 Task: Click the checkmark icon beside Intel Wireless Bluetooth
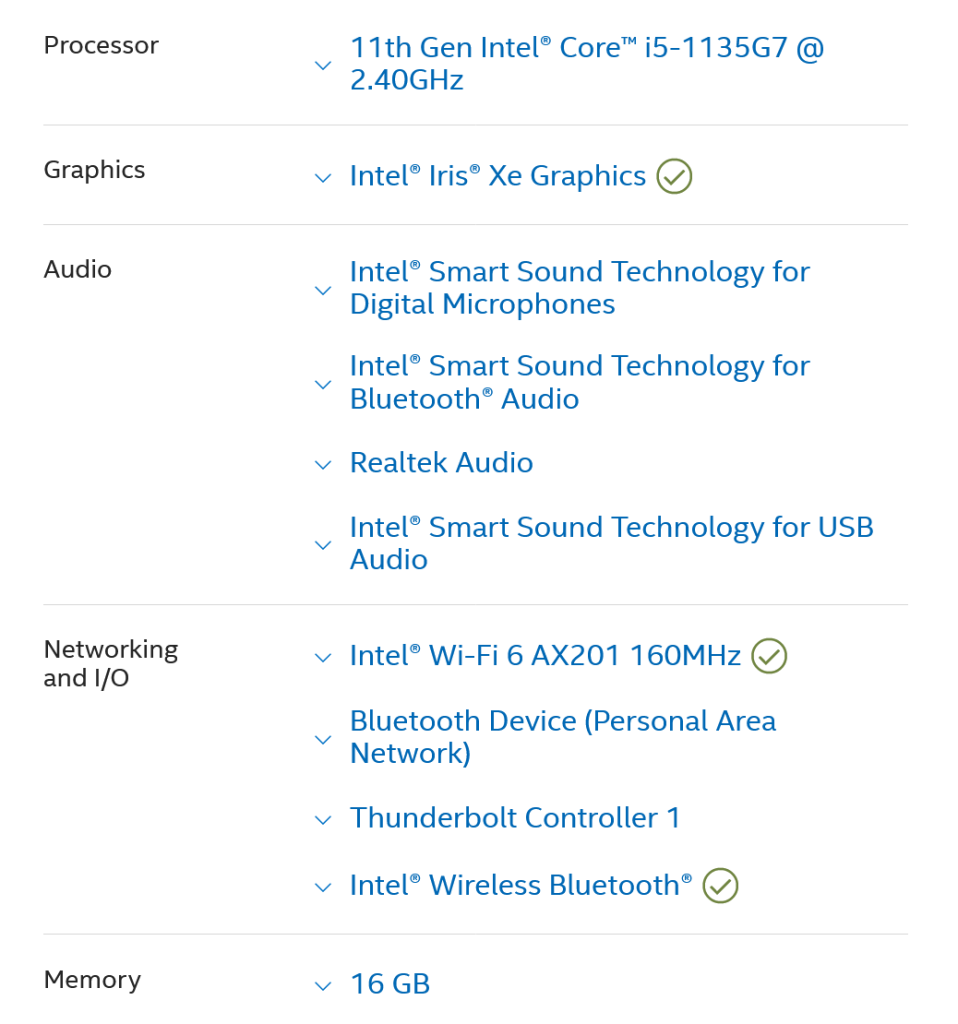720,886
